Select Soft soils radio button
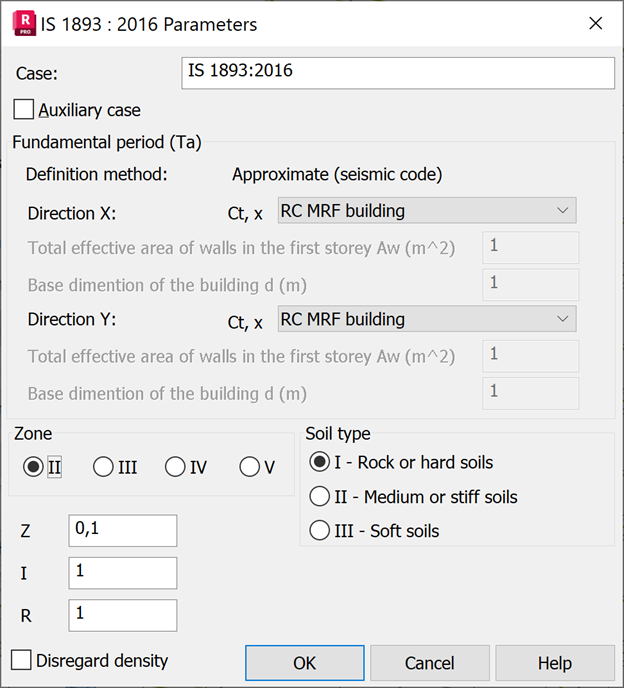 320,531
